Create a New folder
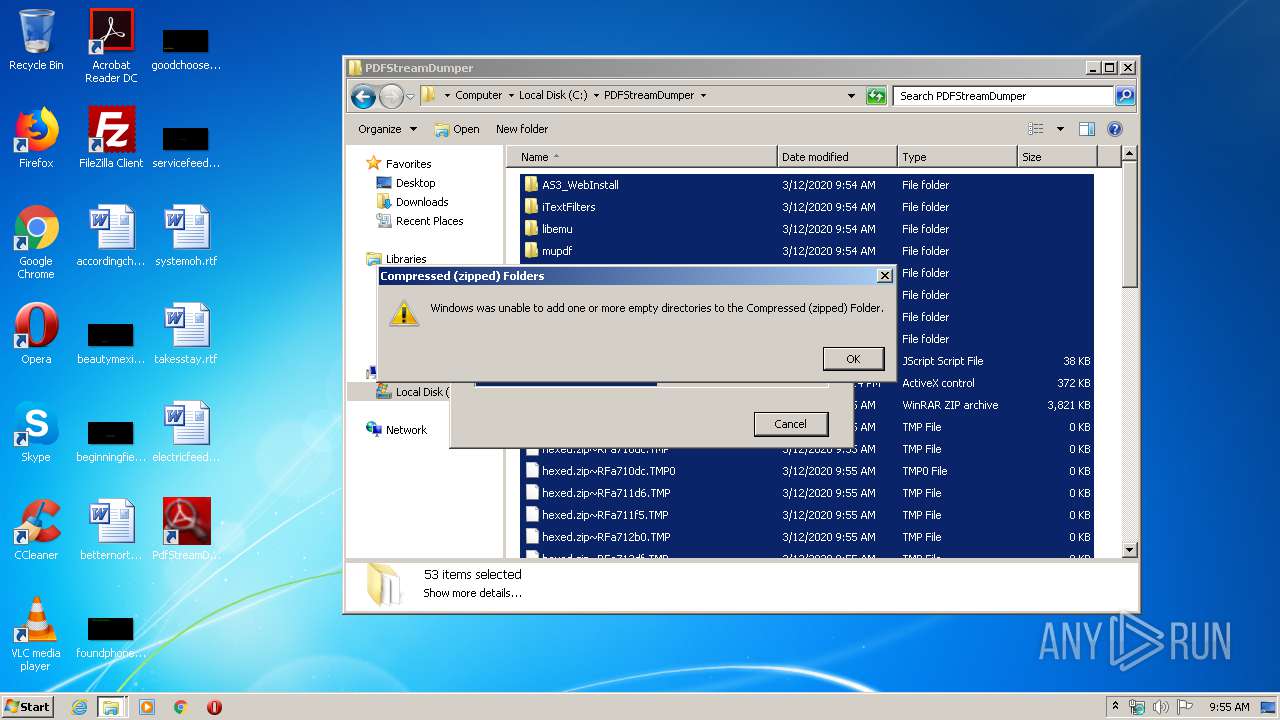The width and height of the screenshot is (1280, 720). tap(522, 129)
